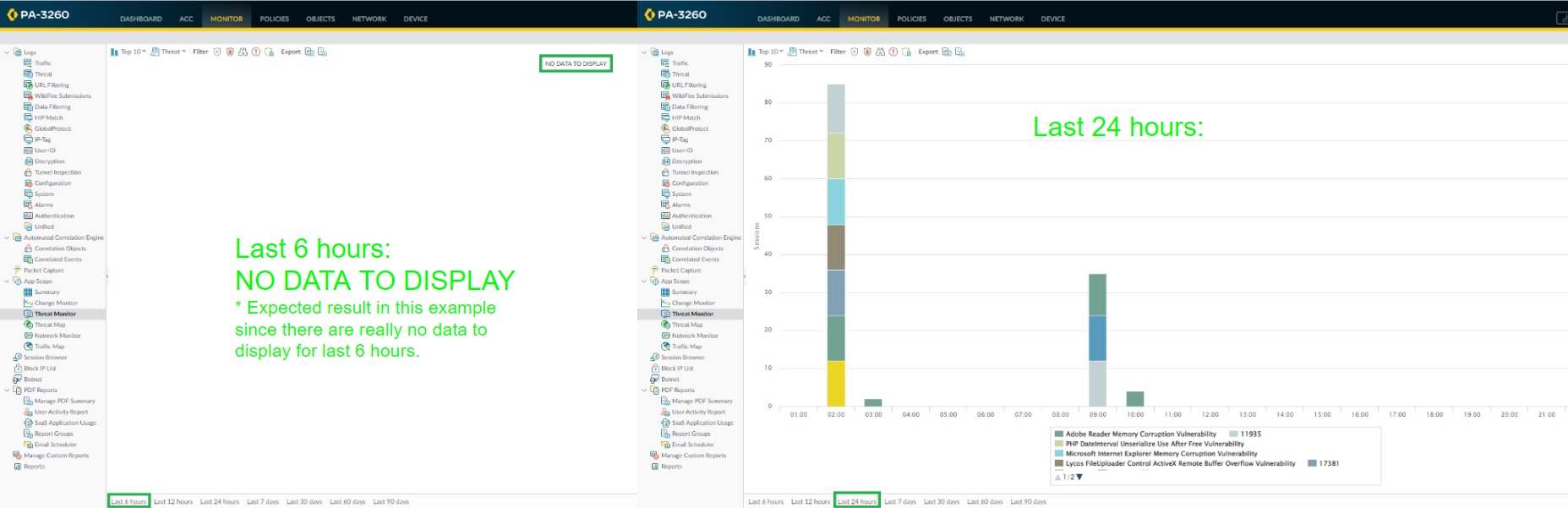The image size is (1568, 508).
Task: Click the yellow segment of the 02:00 bar
Action: [835, 383]
